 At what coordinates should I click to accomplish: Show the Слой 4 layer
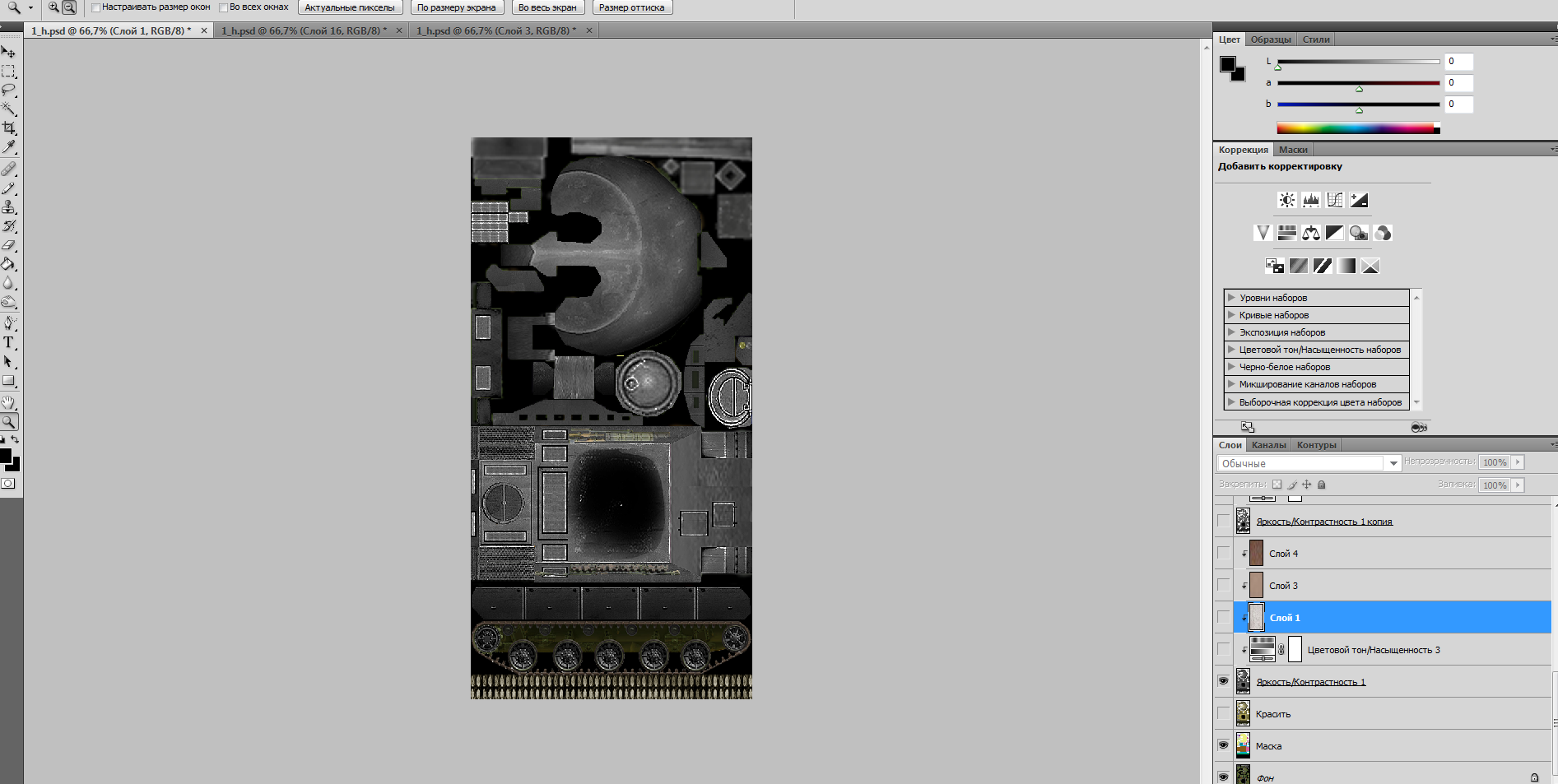pyautogui.click(x=1223, y=553)
